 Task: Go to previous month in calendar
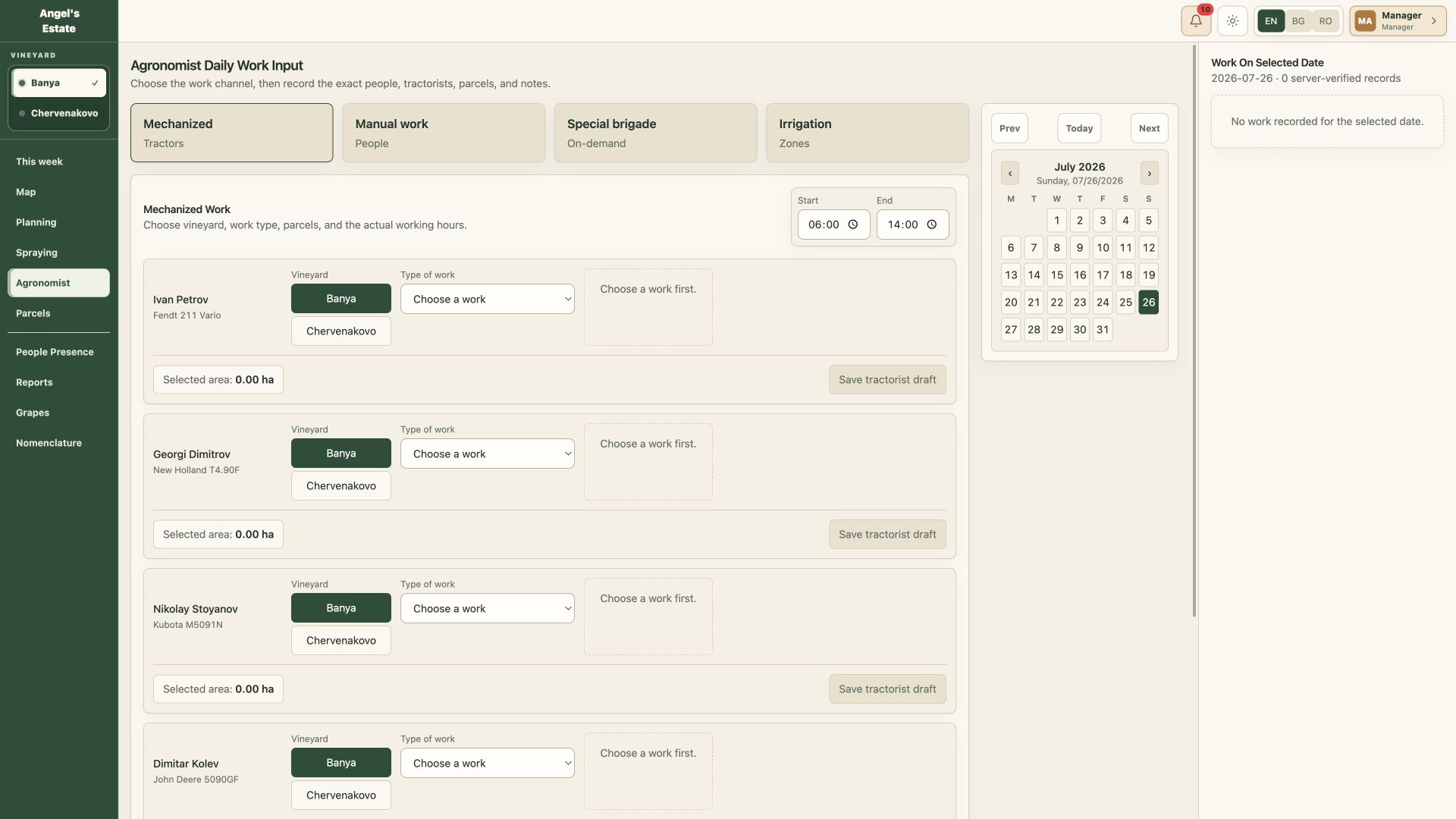(1010, 173)
